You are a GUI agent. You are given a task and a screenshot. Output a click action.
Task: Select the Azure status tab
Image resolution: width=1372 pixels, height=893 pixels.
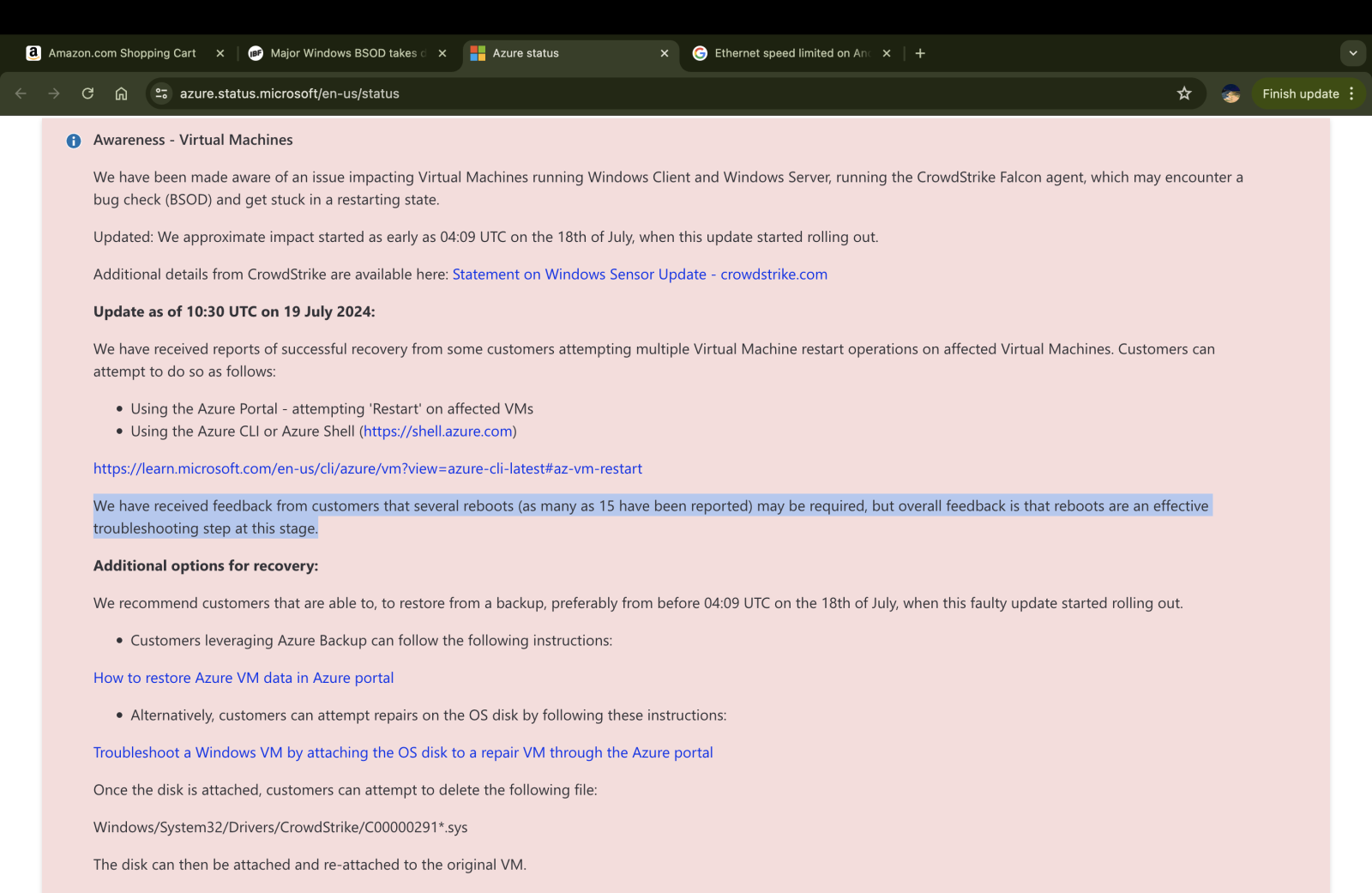(525, 53)
